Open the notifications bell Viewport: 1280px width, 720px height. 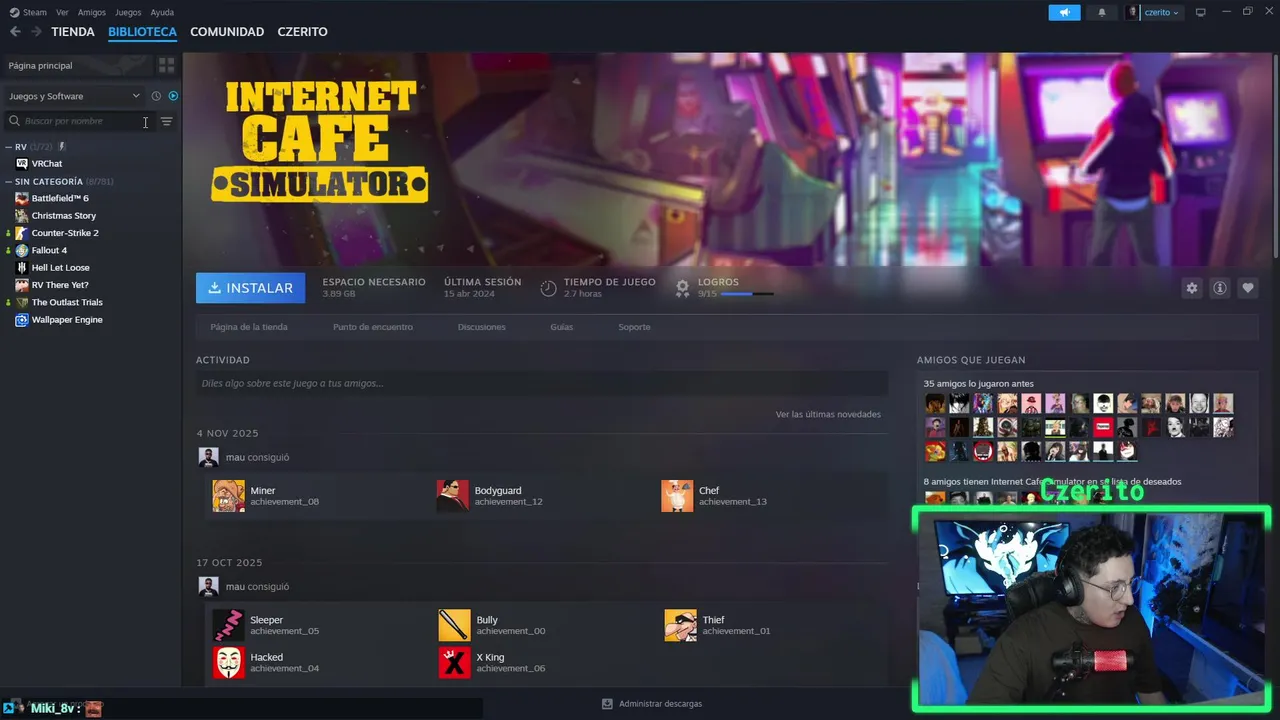pos(1102,12)
